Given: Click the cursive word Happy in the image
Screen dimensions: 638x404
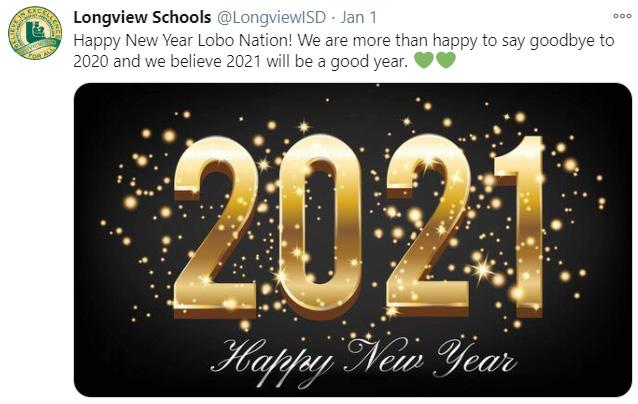Looking at the screenshot, I should point(273,362).
